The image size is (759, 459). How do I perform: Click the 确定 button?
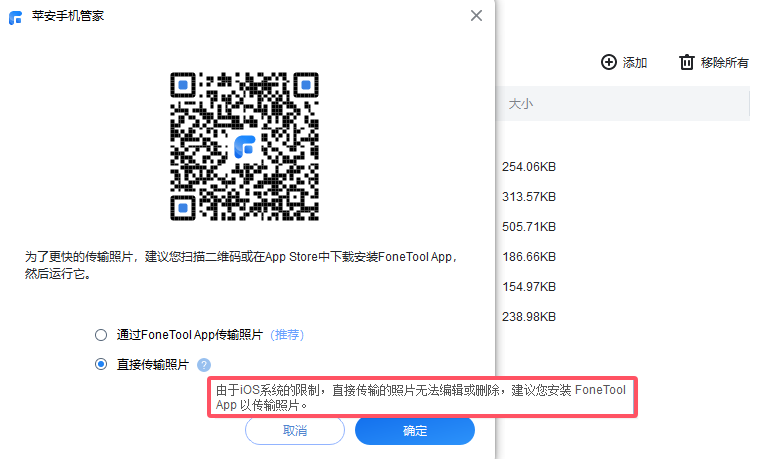[x=415, y=430]
